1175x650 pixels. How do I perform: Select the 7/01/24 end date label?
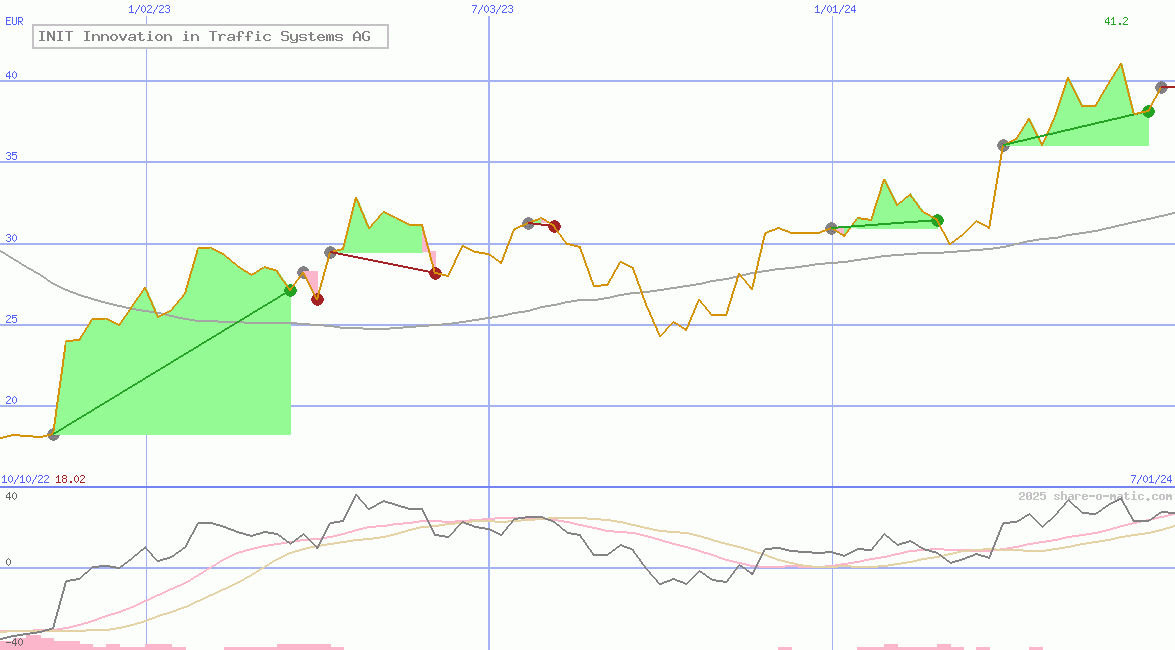tap(1150, 479)
